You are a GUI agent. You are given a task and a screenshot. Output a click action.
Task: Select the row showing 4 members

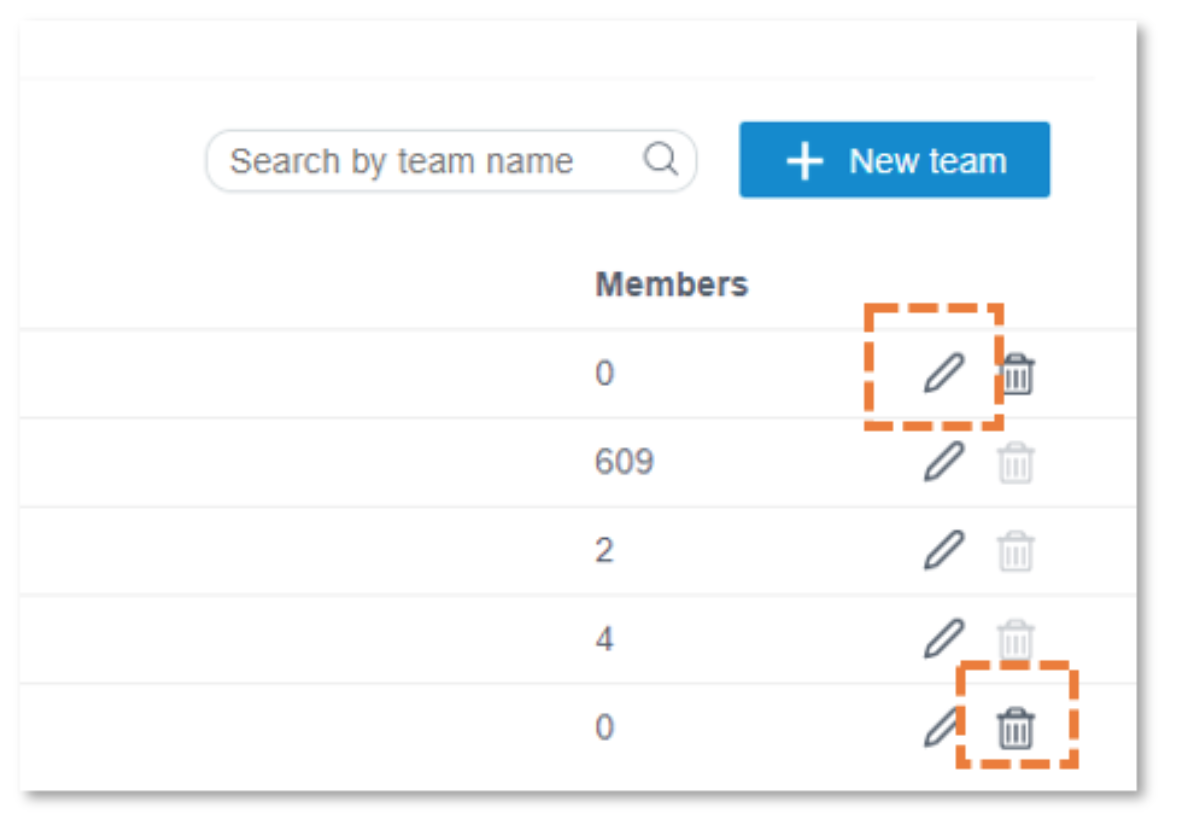coord(578,639)
